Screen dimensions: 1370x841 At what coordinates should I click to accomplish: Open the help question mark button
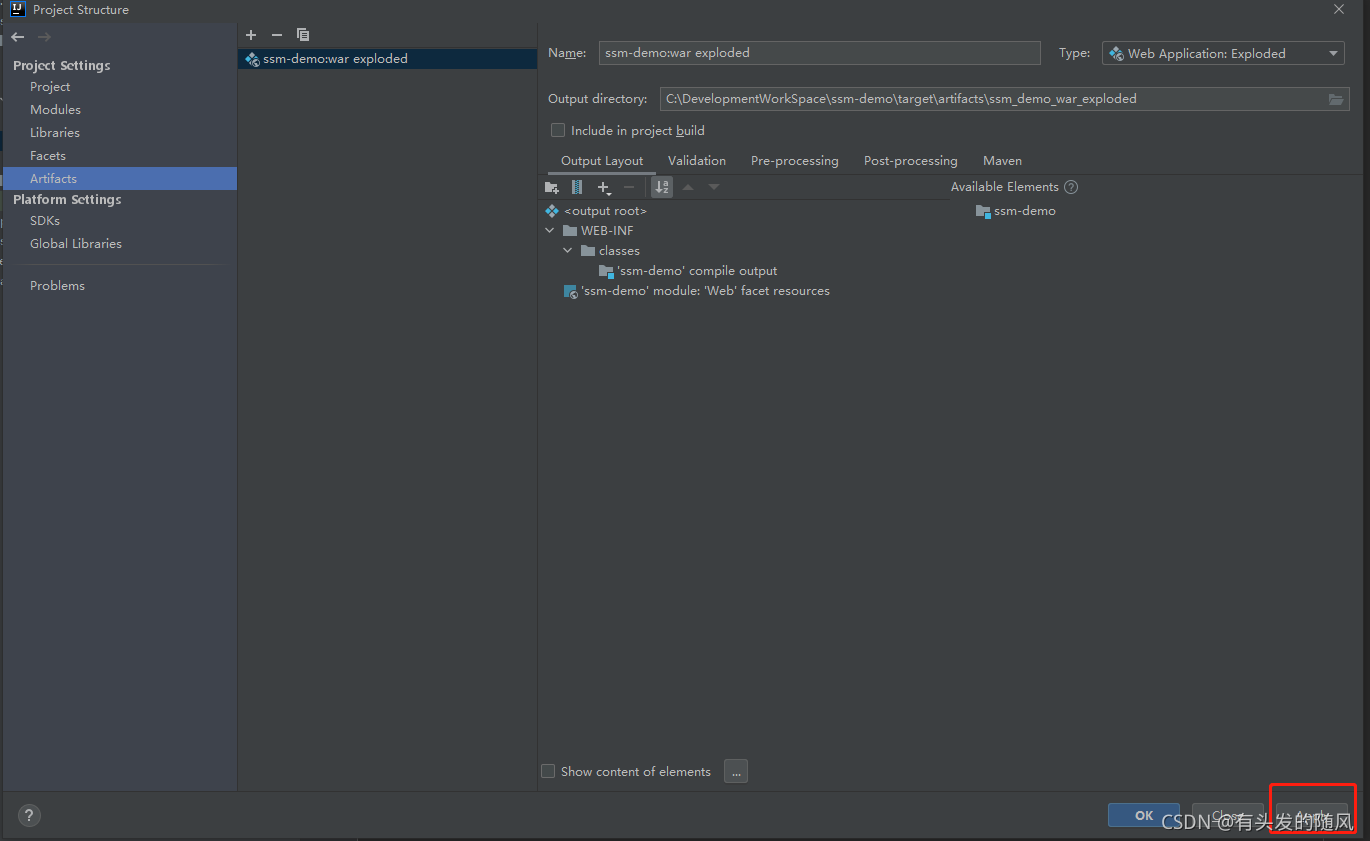point(30,816)
